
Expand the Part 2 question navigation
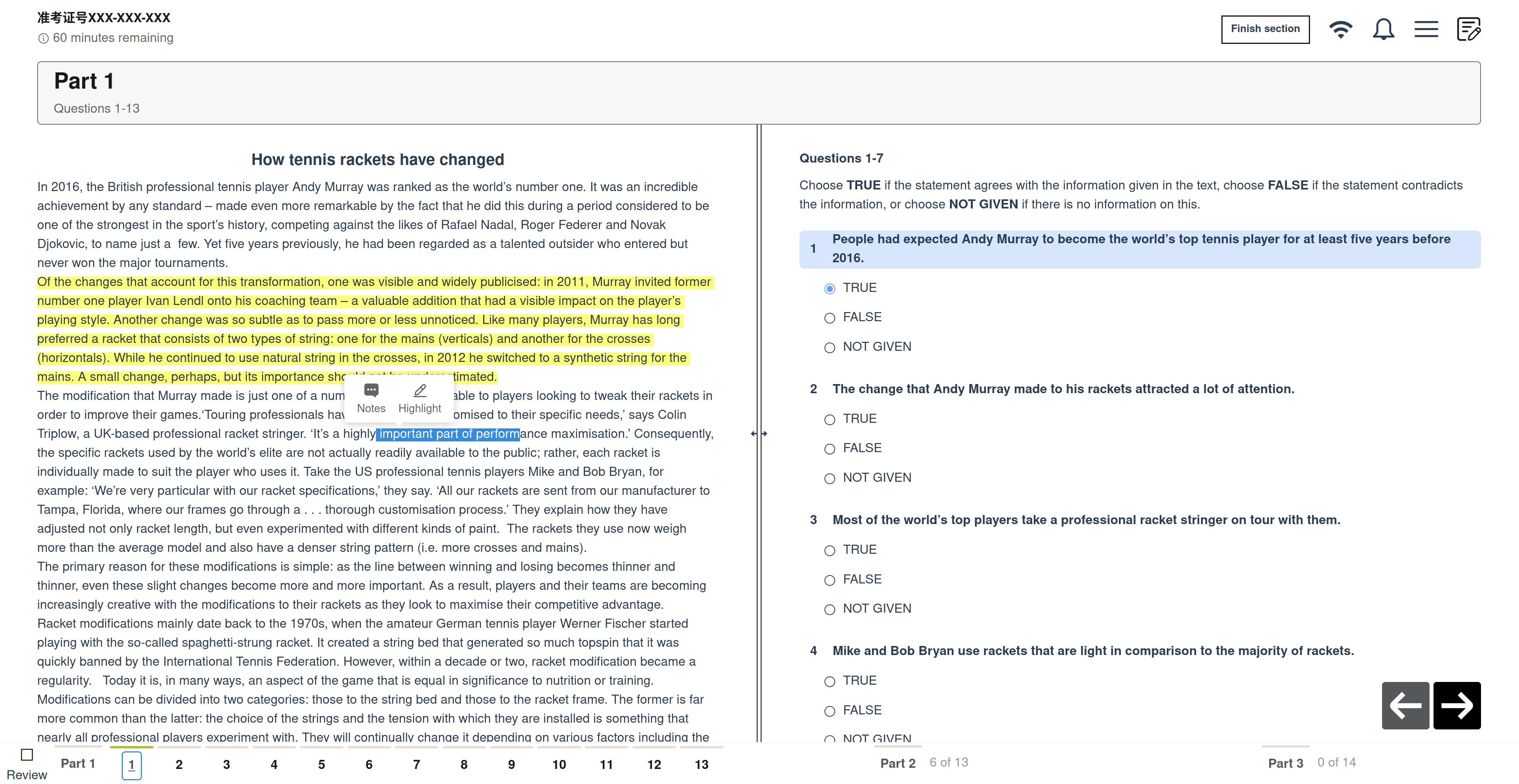click(x=898, y=763)
